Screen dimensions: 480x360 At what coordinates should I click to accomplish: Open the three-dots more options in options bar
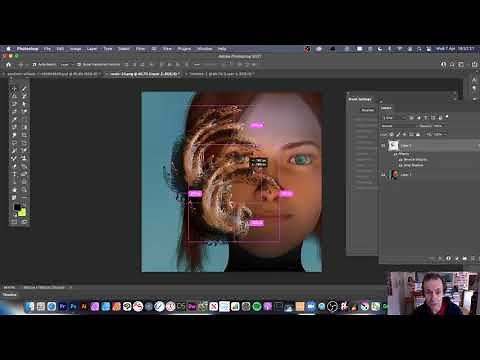(197, 64)
